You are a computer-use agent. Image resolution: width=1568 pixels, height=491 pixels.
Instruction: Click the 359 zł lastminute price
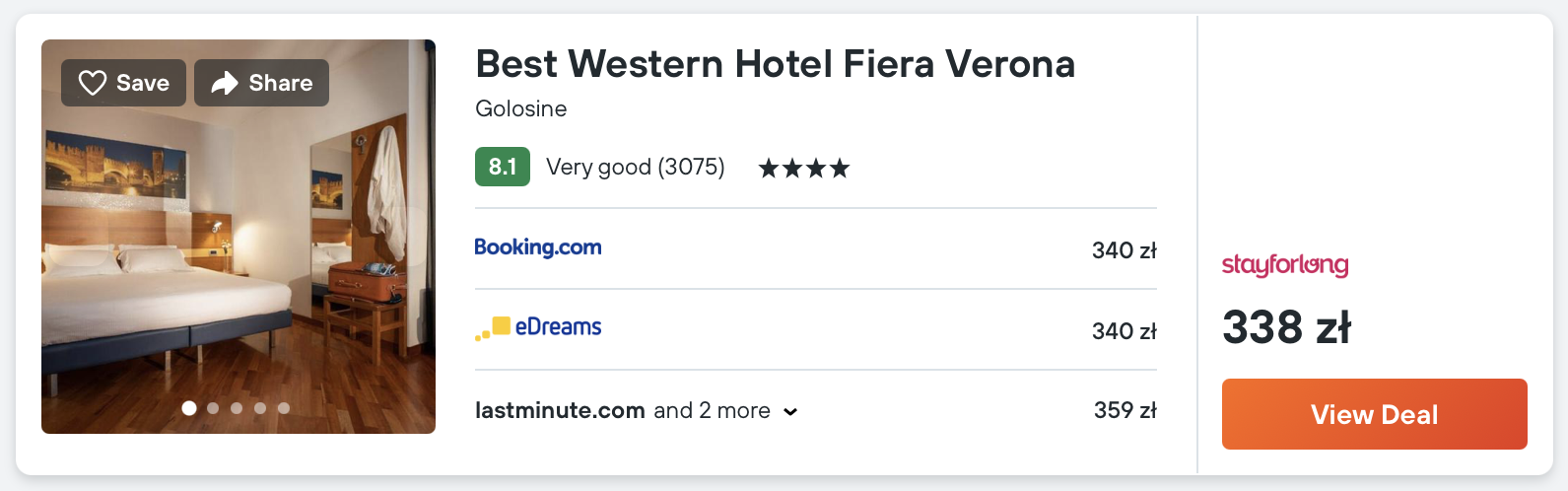click(1125, 410)
